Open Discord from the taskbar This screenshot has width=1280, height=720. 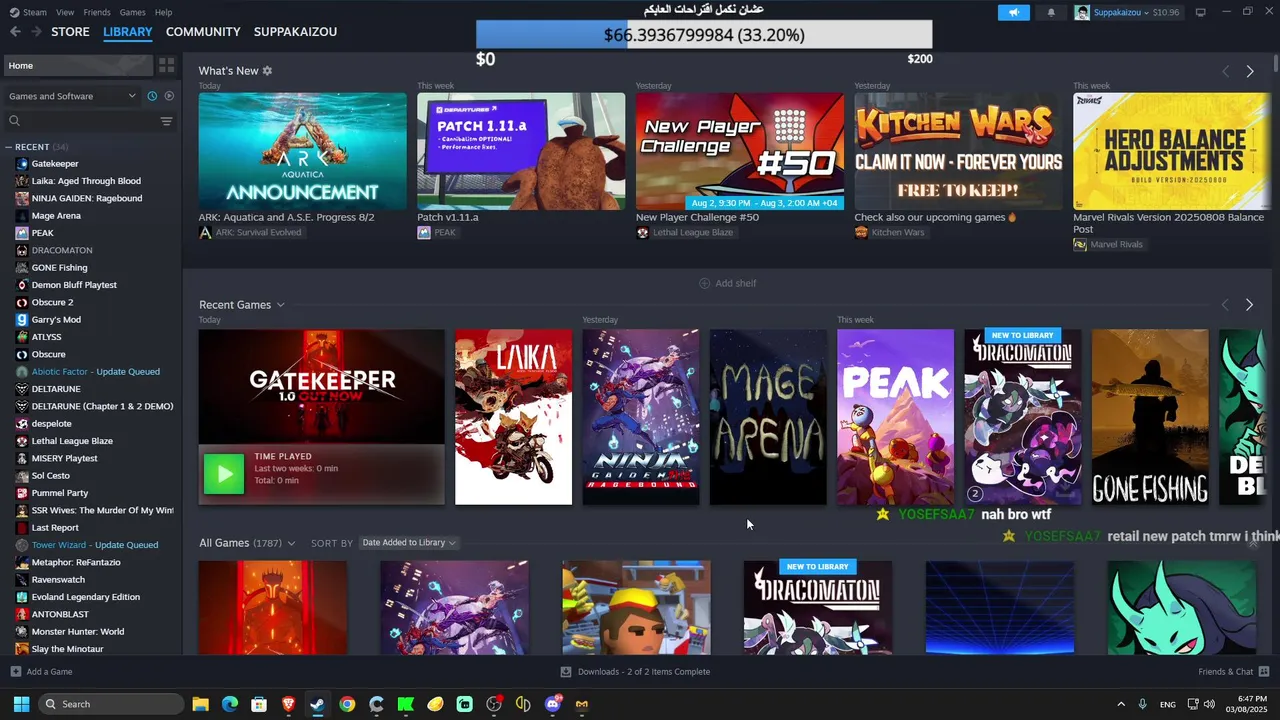(553, 704)
